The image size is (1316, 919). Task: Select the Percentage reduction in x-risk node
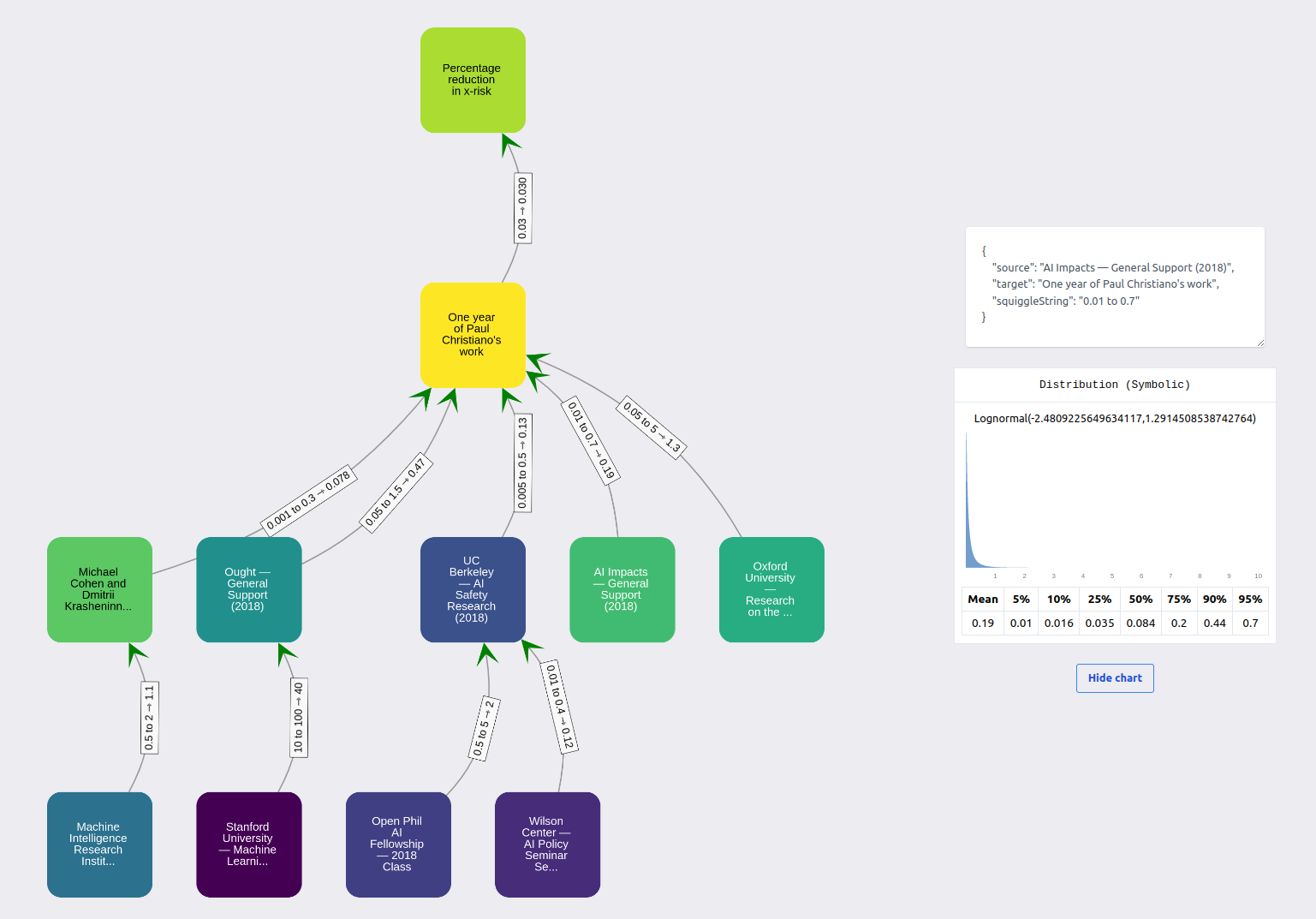pos(473,80)
